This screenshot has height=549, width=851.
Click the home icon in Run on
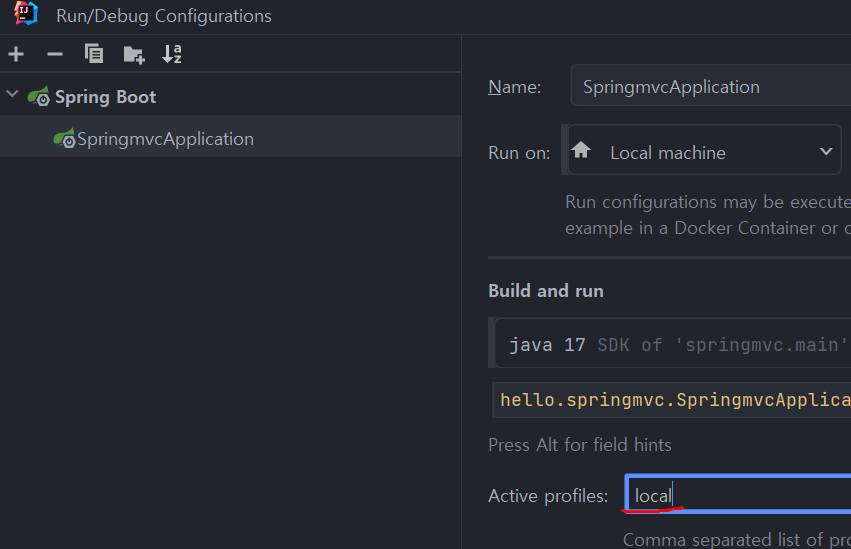[x=581, y=150]
